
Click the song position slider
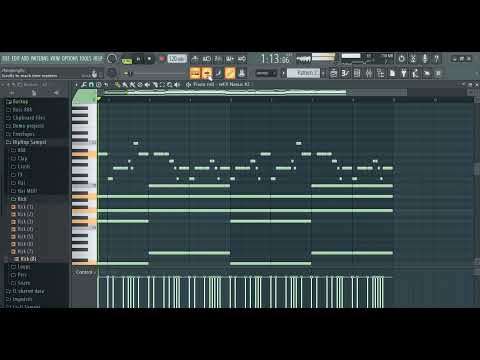[x=157, y=73]
